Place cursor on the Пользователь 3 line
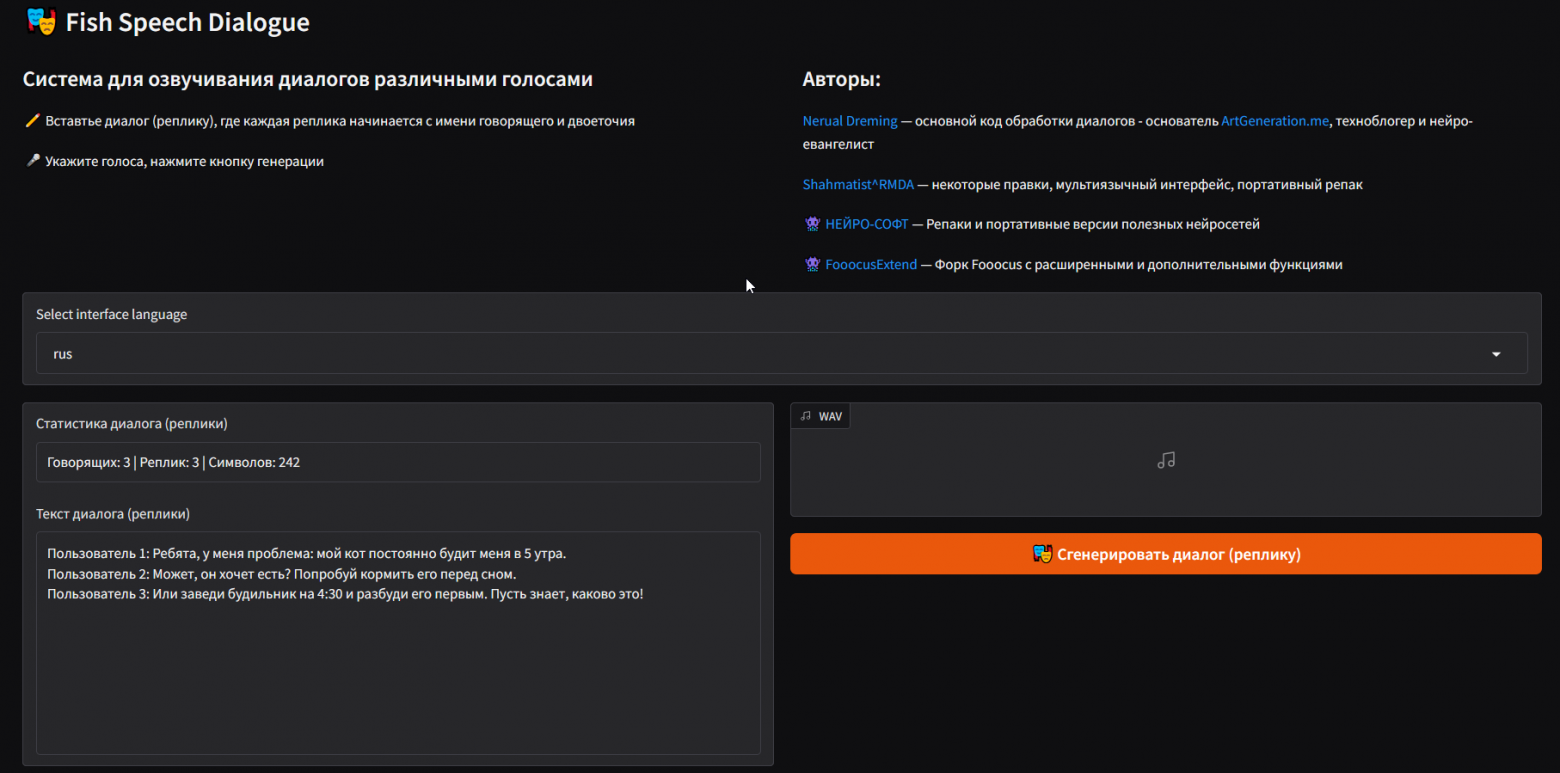The height and width of the screenshot is (773, 1560). point(345,594)
